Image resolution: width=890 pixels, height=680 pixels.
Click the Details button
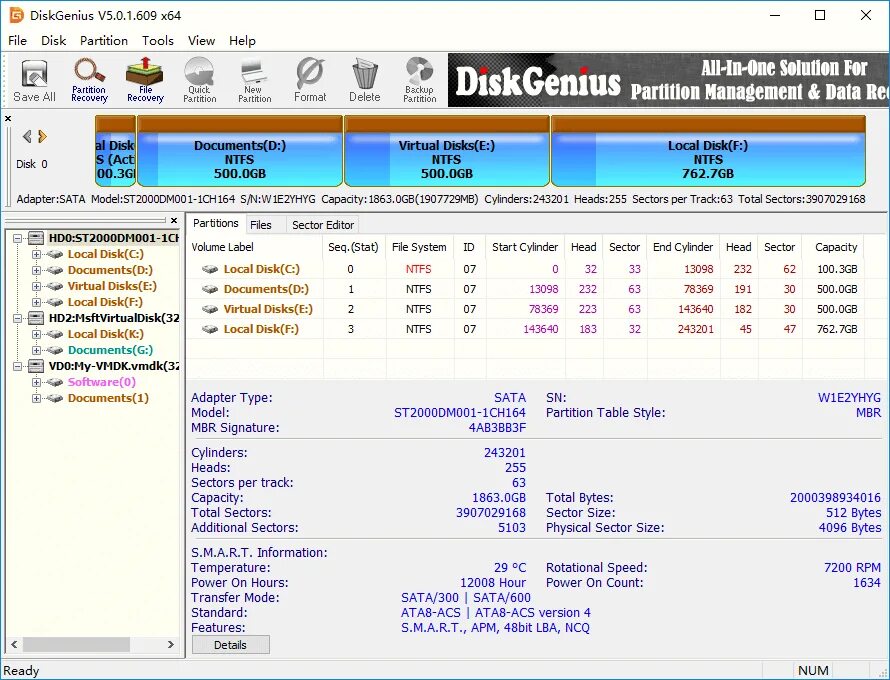click(230, 645)
